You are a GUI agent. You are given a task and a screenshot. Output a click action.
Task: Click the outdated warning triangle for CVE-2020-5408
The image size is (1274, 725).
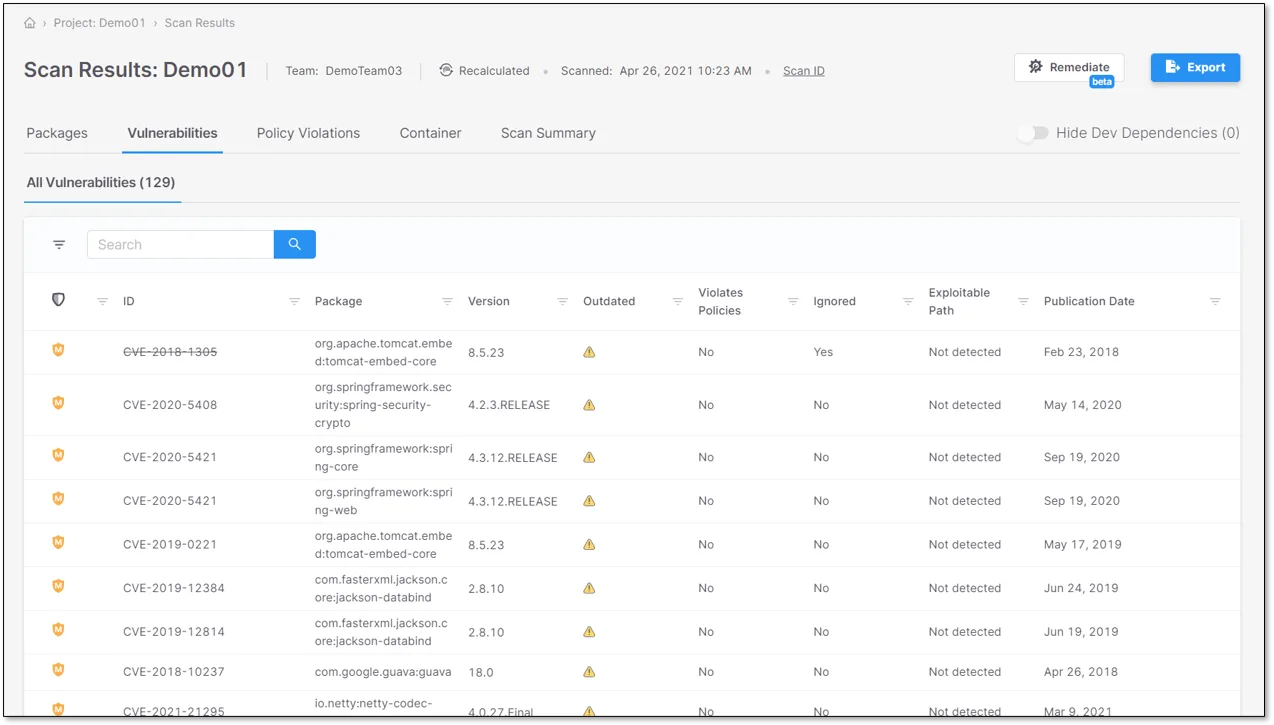point(588,404)
